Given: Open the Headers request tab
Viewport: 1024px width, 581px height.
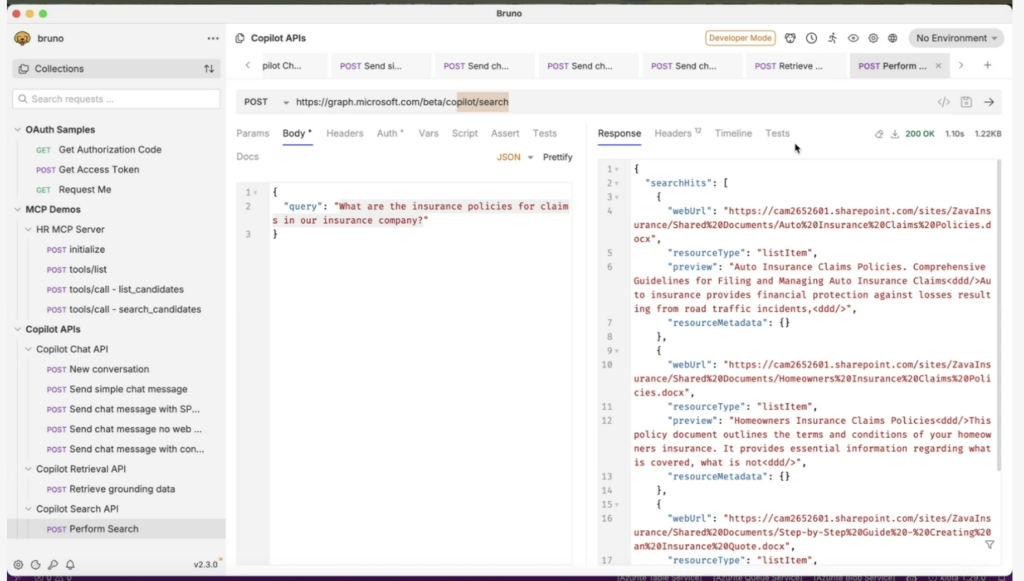Looking at the screenshot, I should pyautogui.click(x=345, y=133).
